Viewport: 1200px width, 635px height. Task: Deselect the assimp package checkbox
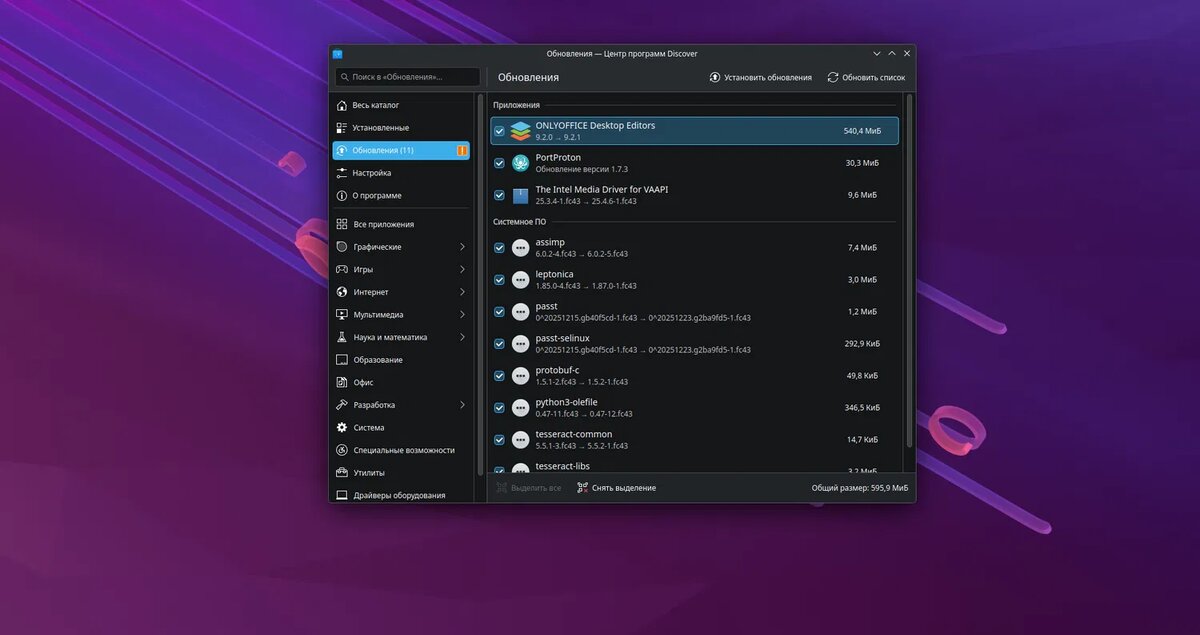(x=499, y=247)
